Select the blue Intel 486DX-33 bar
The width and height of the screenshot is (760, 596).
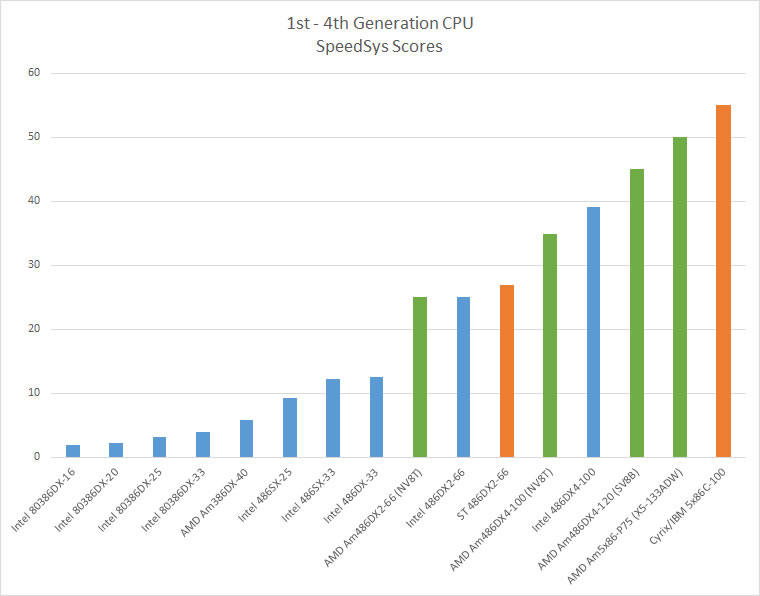[x=376, y=417]
